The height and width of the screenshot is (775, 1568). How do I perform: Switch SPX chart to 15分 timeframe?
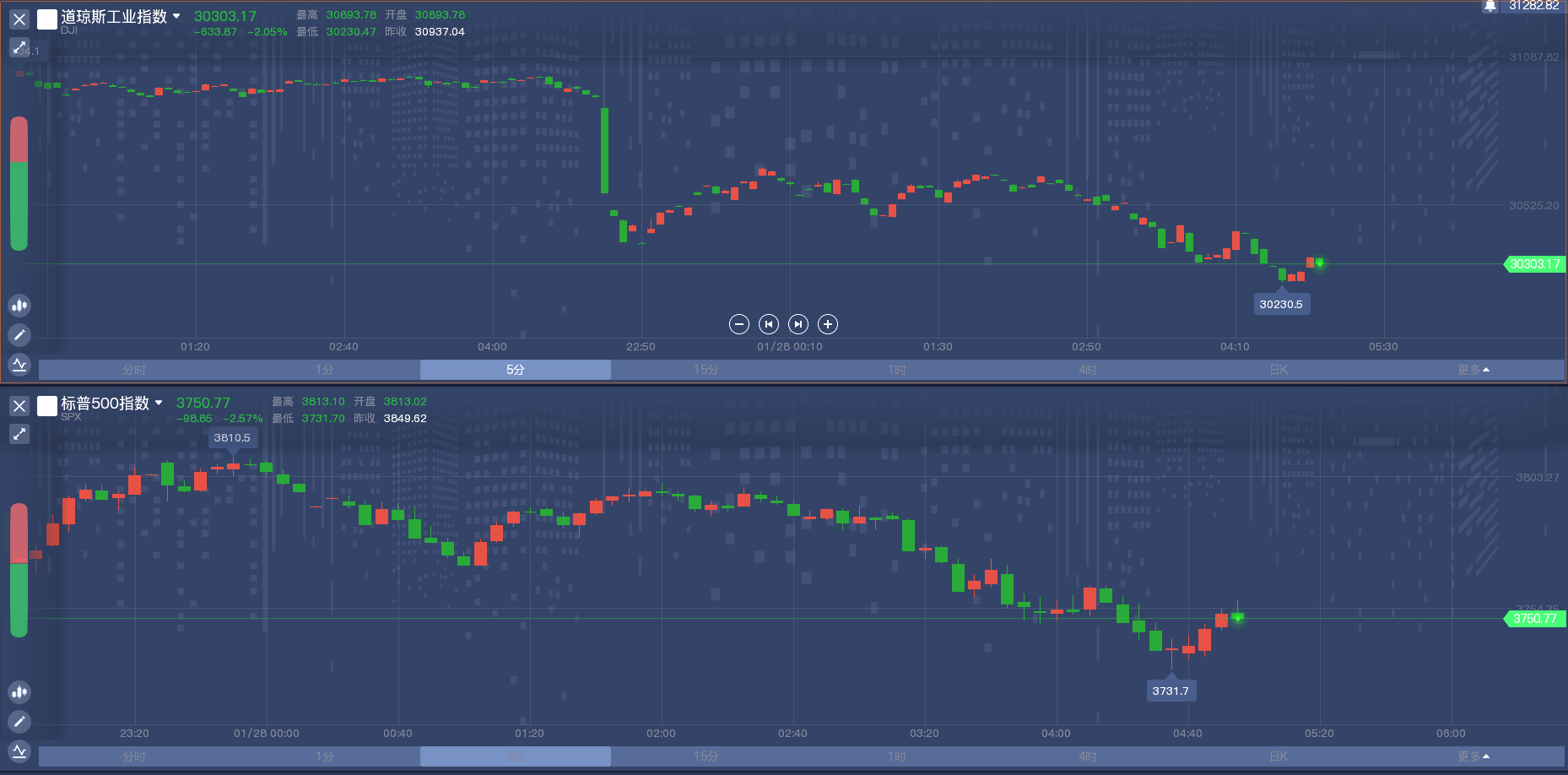pos(706,756)
